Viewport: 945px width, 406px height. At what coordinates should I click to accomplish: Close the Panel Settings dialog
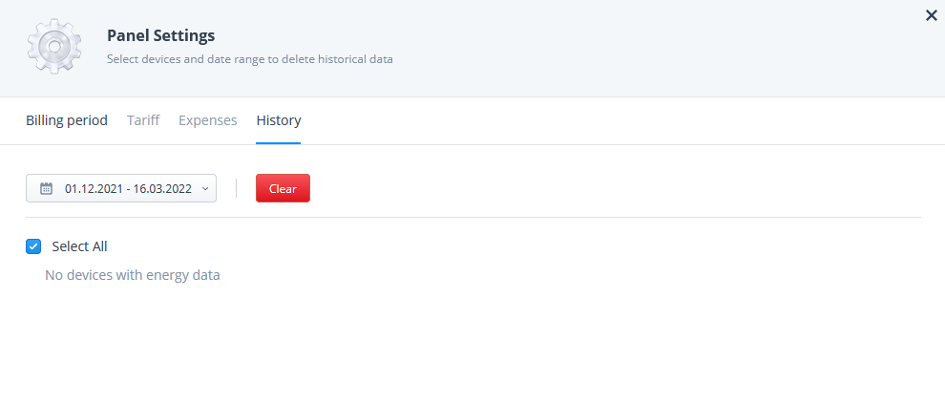tap(931, 16)
